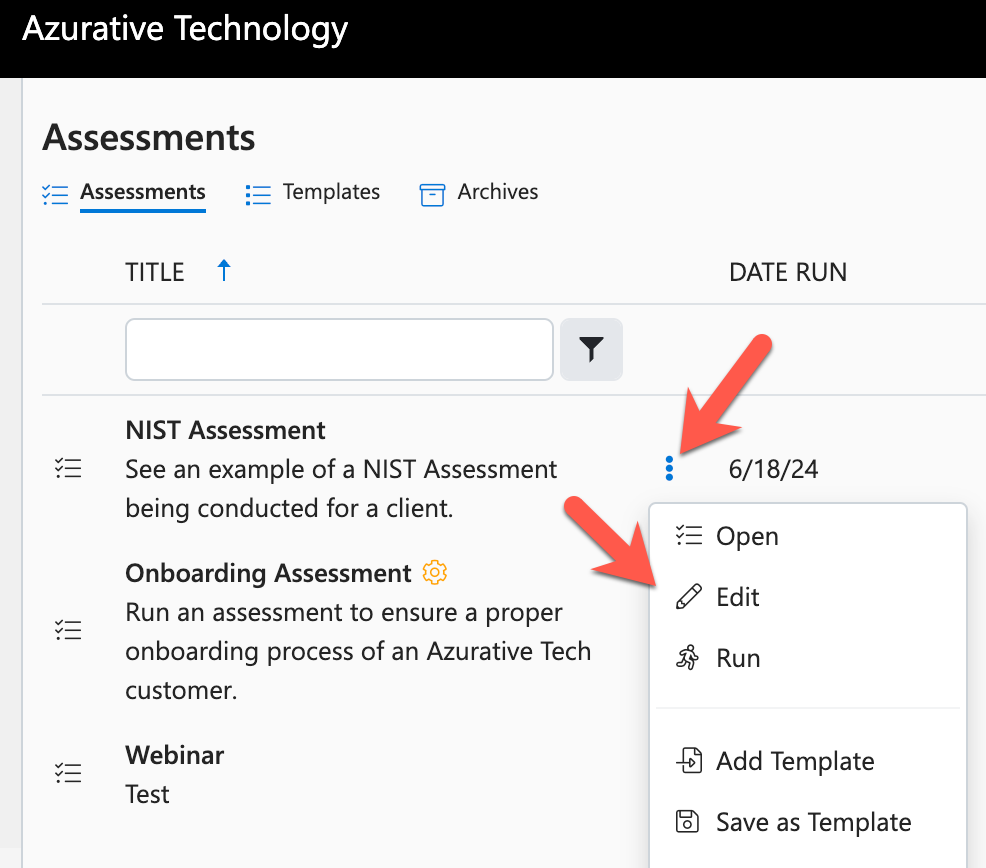Sort by the TITLE column header
This screenshot has height=868, width=986.
pyautogui.click(x=155, y=272)
